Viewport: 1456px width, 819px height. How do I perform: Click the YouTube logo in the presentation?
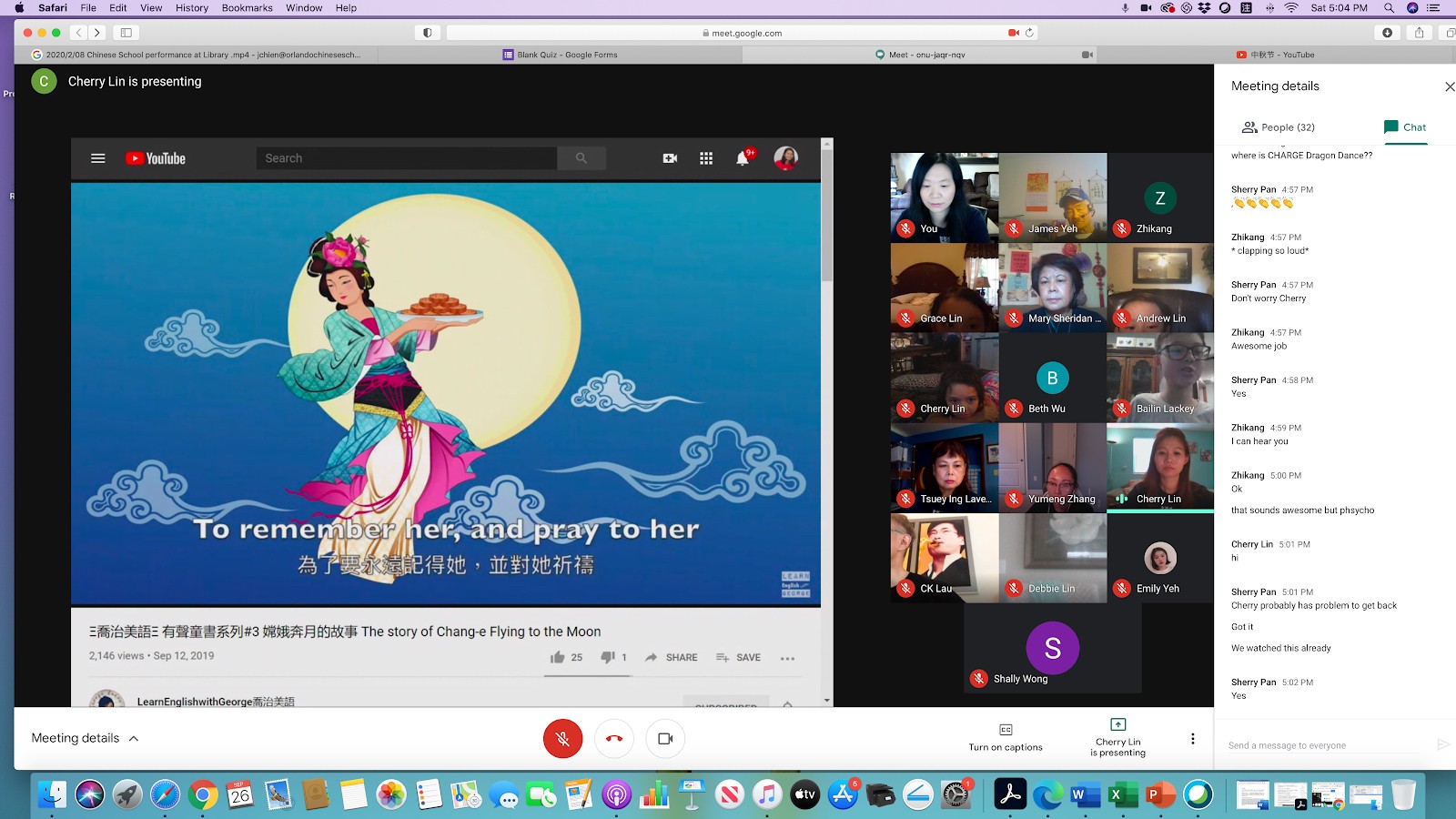tap(156, 158)
